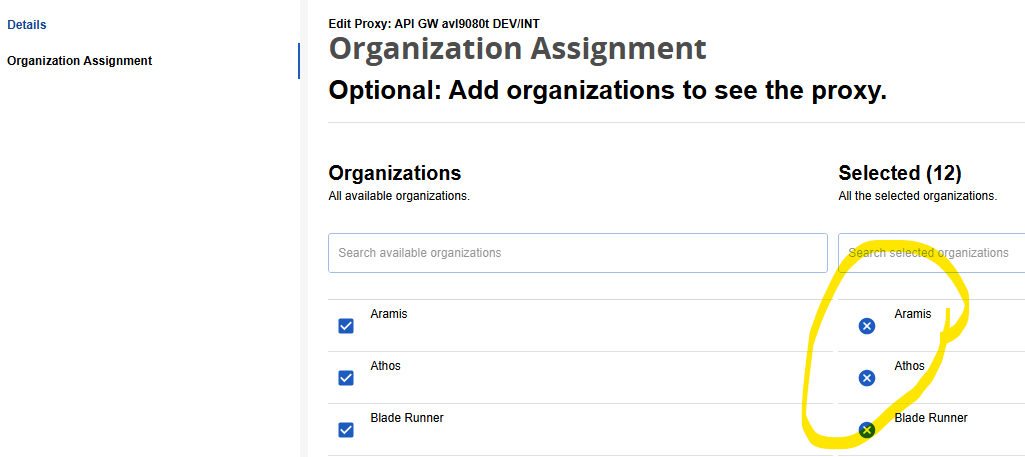Toggle the Athos organization checkbox
This screenshot has width=1025, height=457.
pyautogui.click(x=346, y=378)
